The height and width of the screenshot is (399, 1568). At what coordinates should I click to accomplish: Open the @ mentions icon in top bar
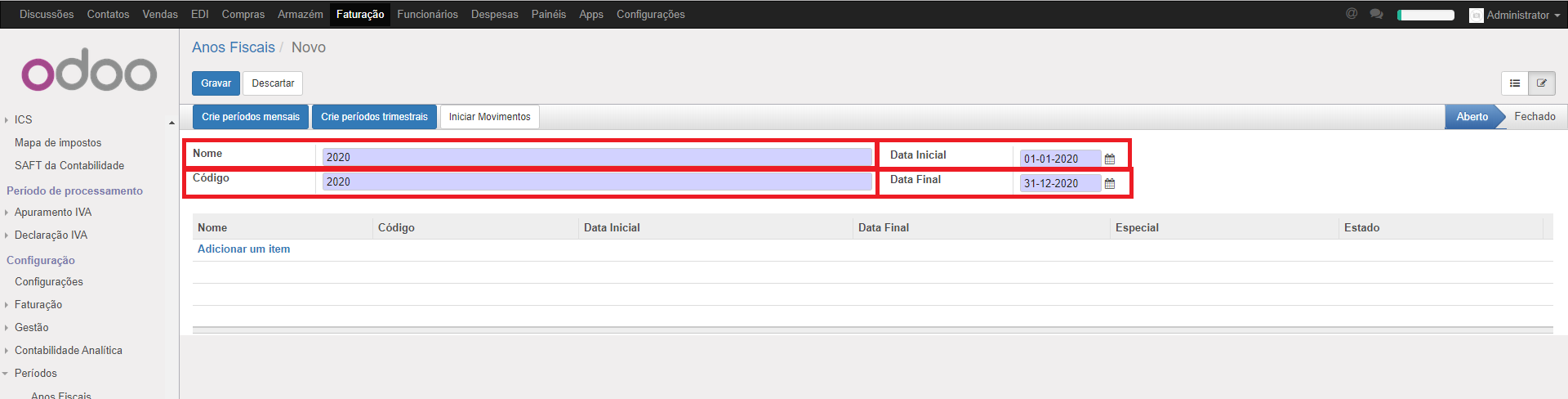[x=1352, y=14]
